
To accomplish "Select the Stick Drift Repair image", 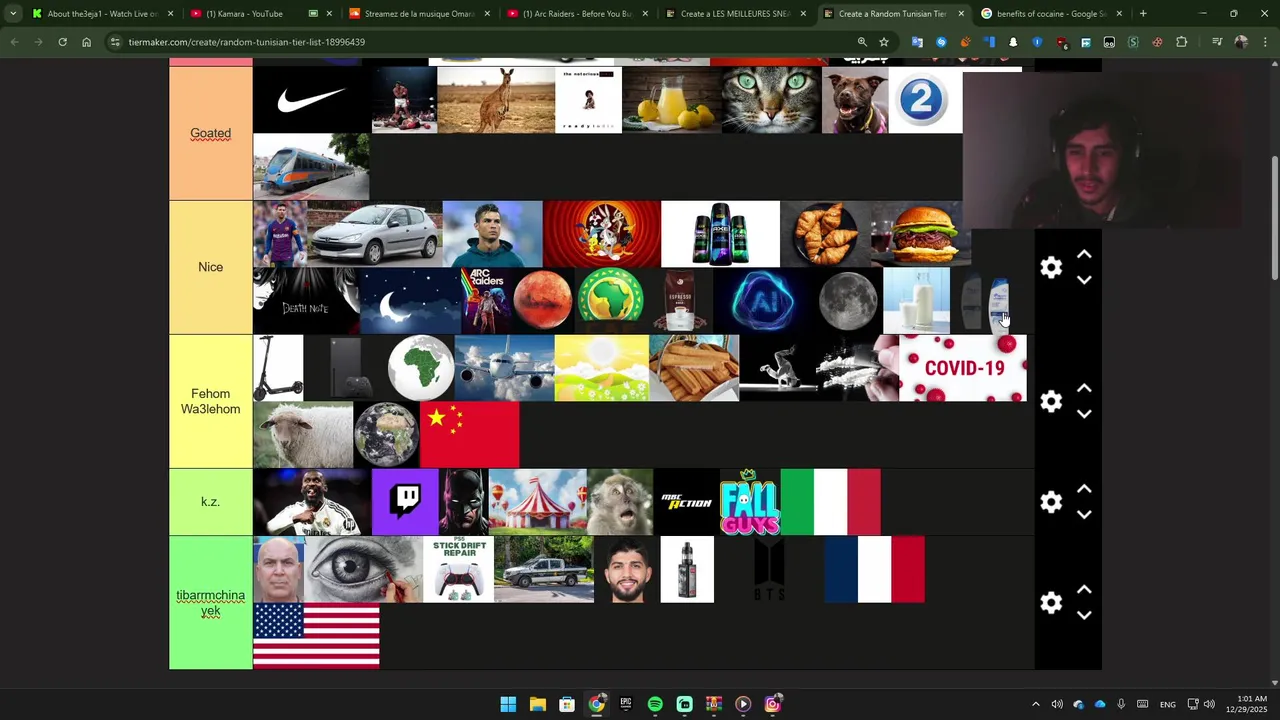I will [459, 569].
